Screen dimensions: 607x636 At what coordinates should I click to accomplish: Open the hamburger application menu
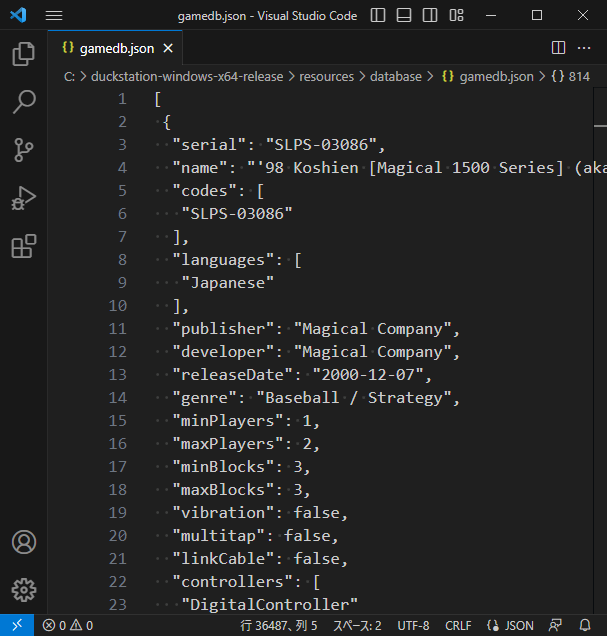tap(54, 15)
